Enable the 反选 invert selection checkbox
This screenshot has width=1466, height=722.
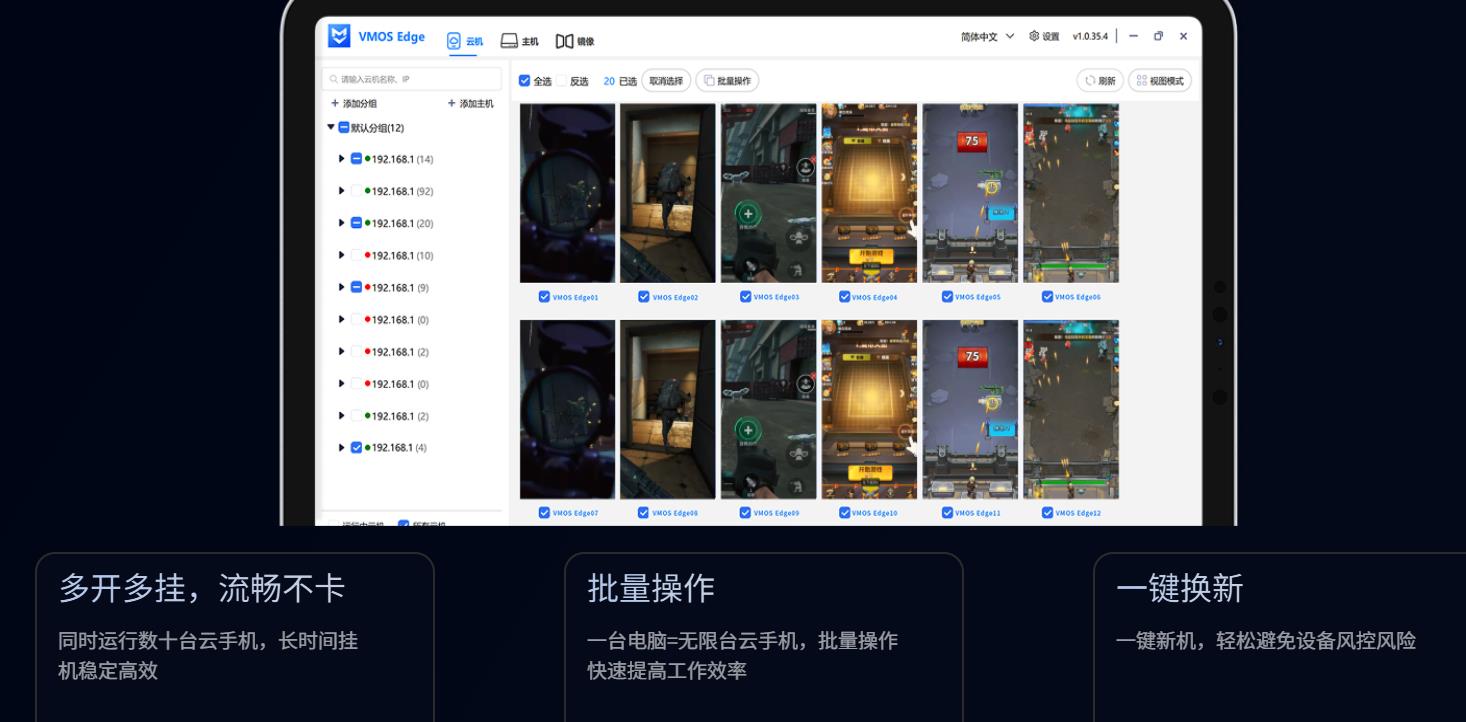[559, 80]
